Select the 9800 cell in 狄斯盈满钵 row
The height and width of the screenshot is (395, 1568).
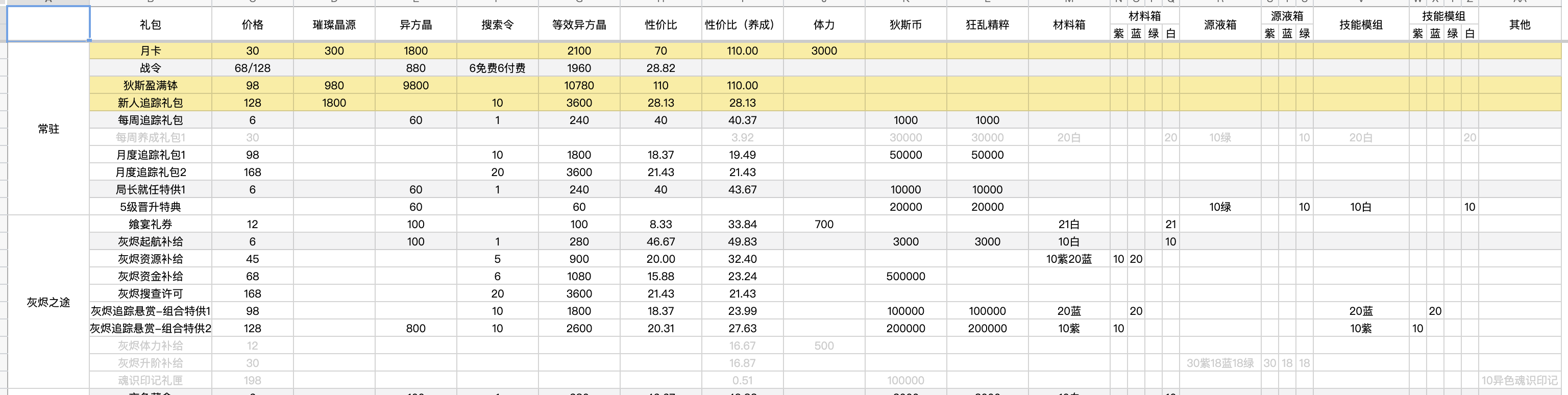416,85
